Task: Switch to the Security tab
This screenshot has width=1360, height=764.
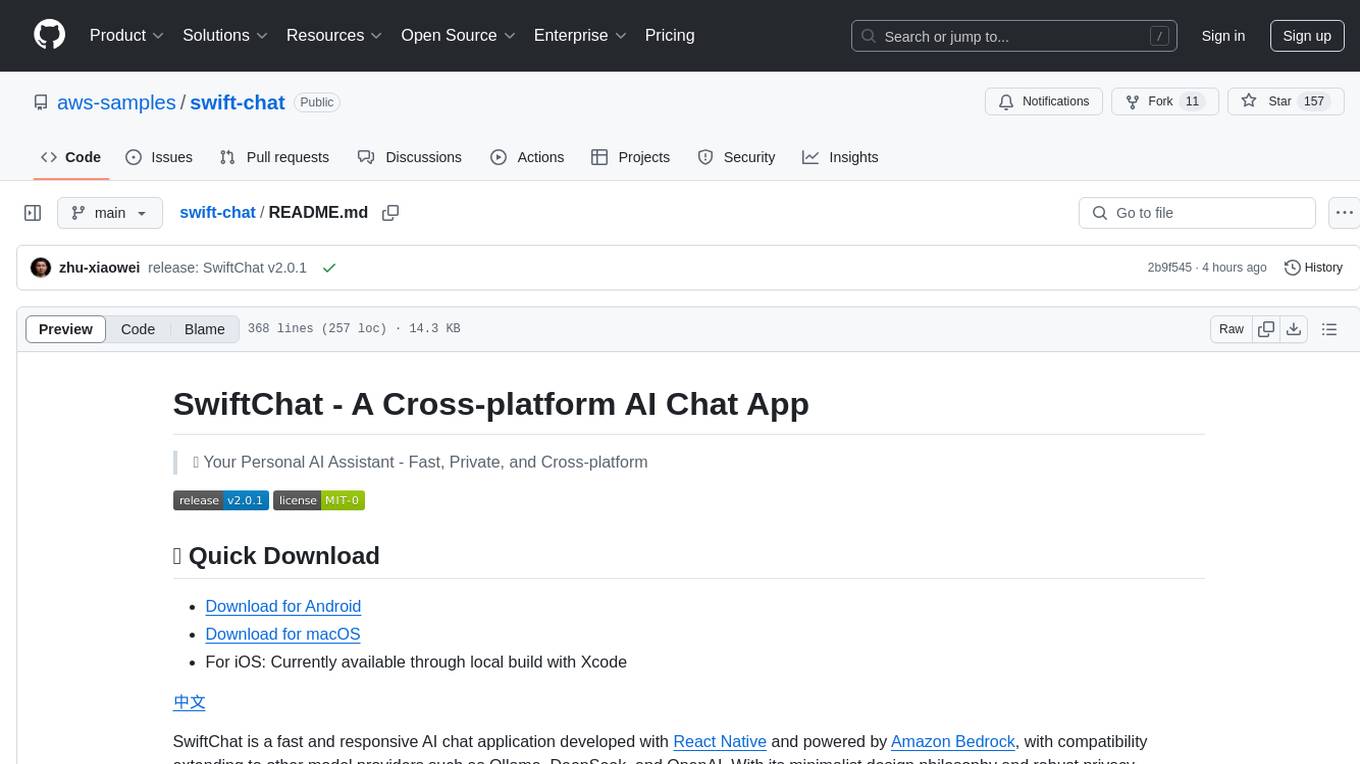Action: point(736,157)
